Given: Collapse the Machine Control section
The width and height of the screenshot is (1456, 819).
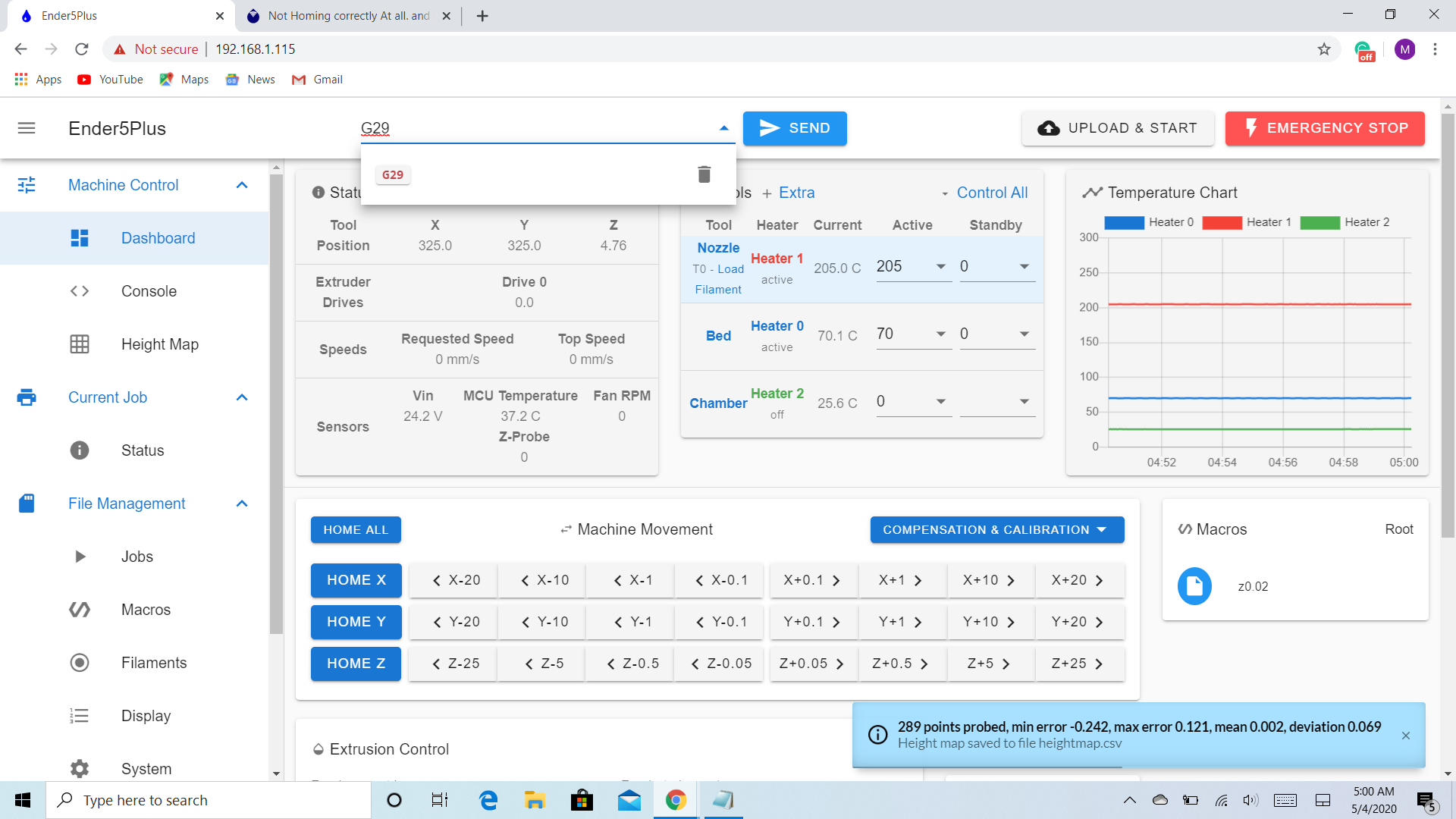Looking at the screenshot, I should pos(242,185).
